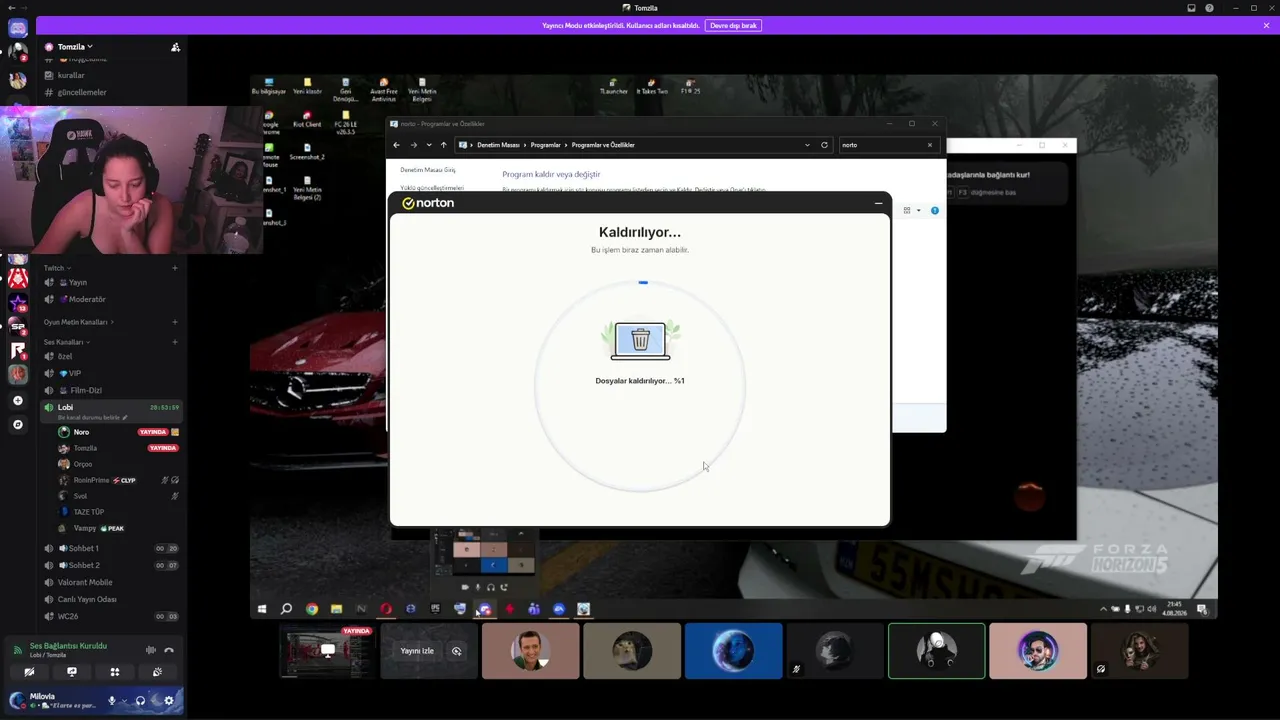Click the Norton logo in the uninstaller

428,203
